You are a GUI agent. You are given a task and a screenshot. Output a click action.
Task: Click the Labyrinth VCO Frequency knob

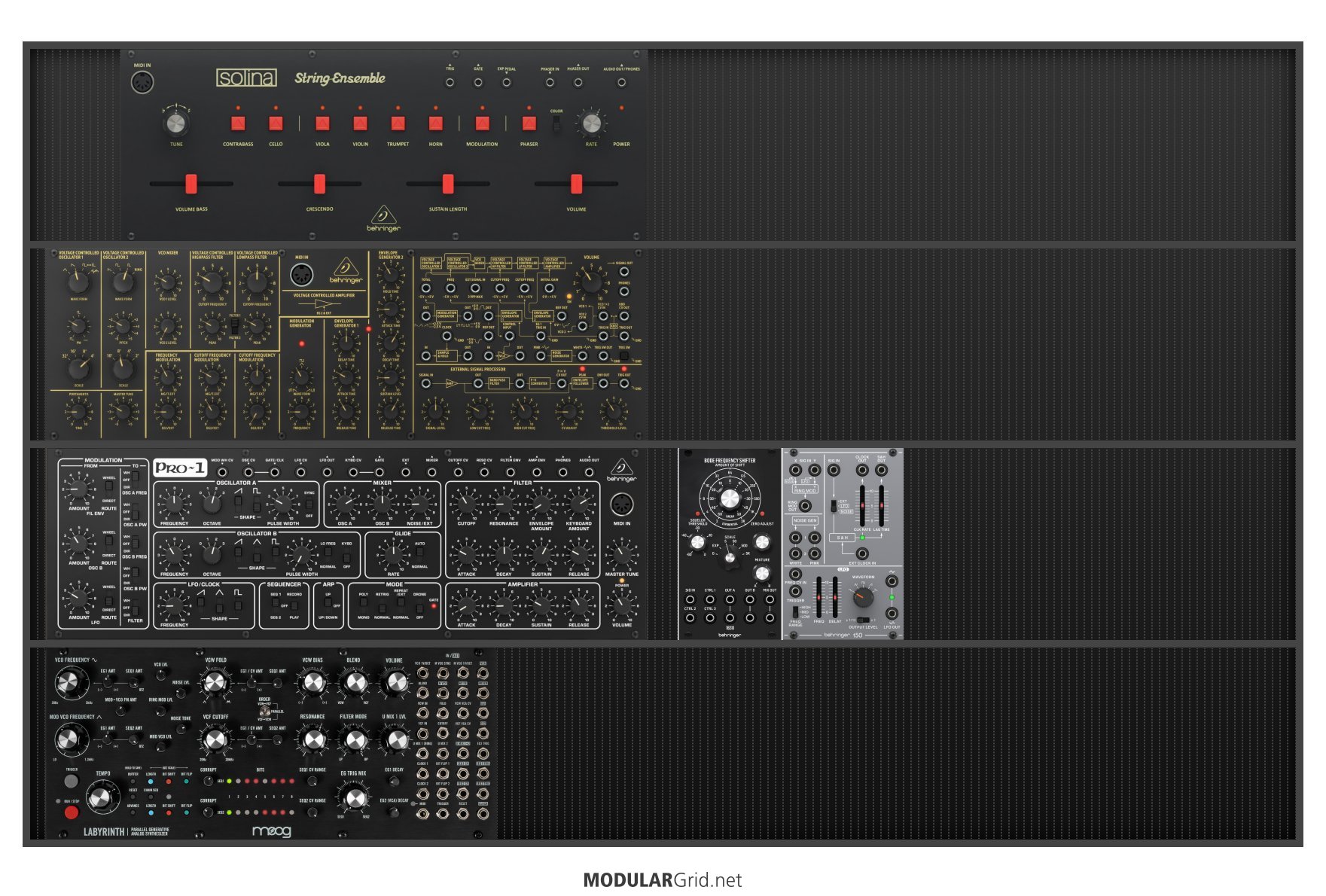coord(68,684)
